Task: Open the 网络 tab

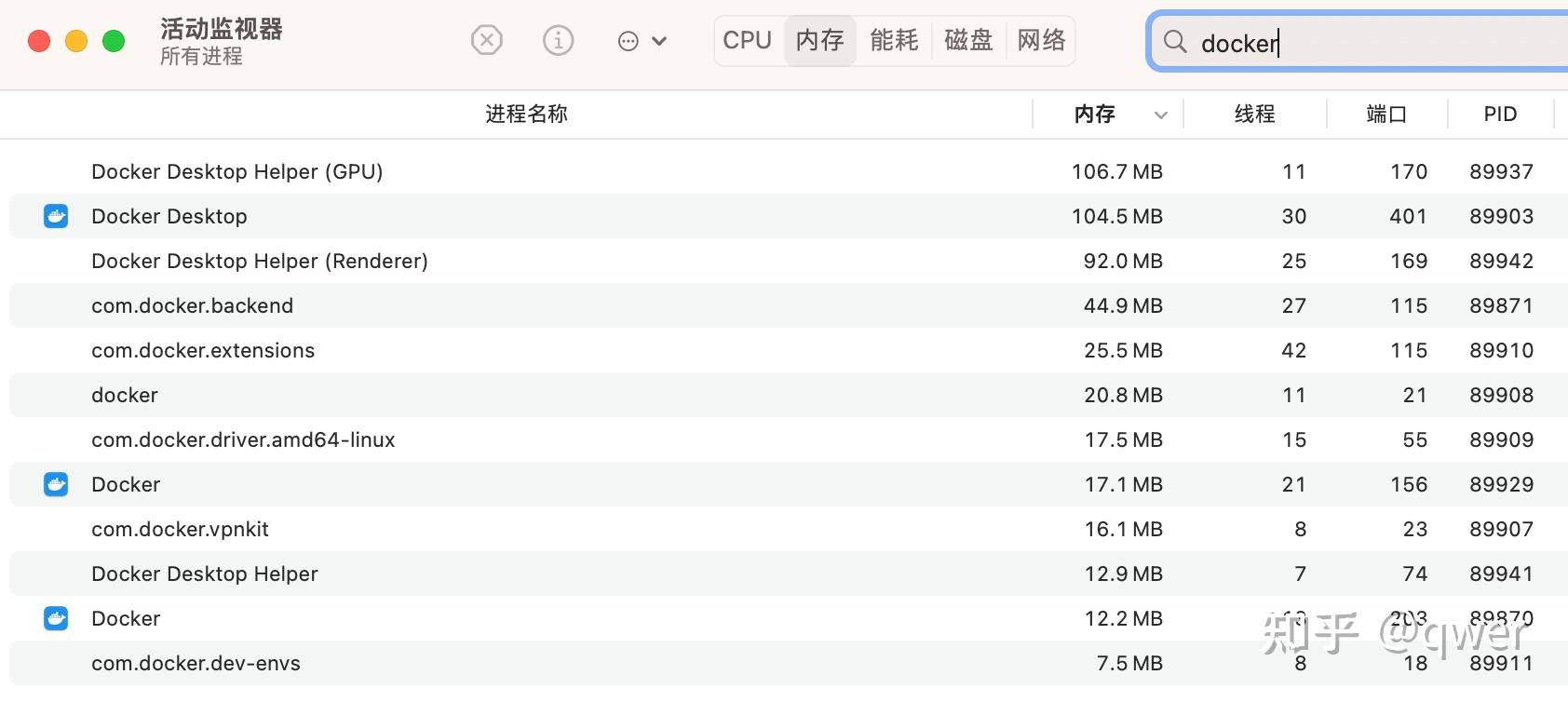Action: [x=1041, y=40]
